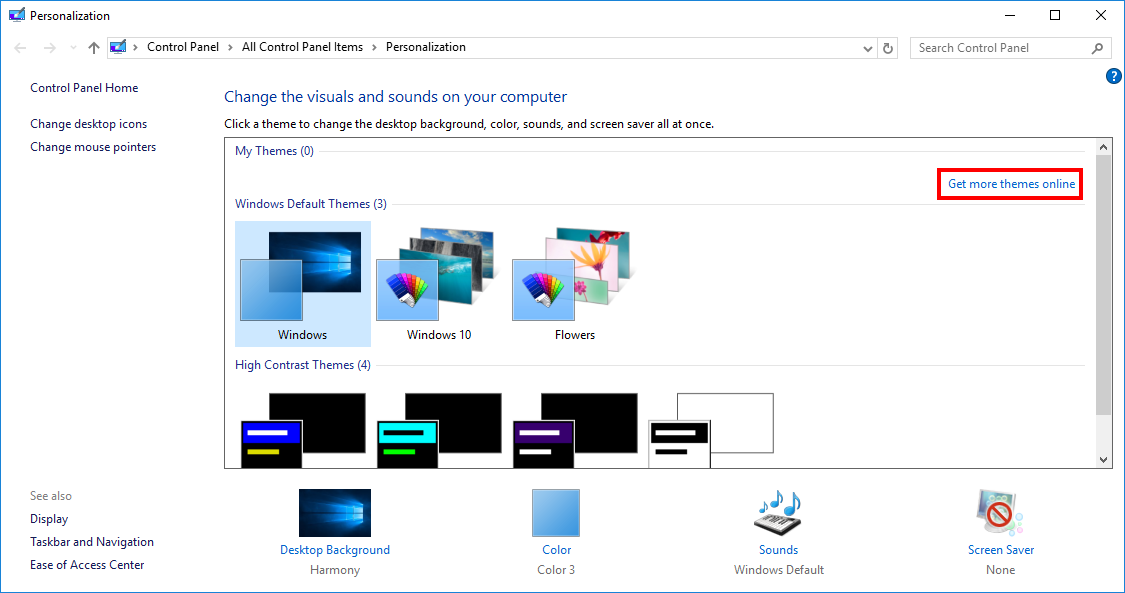
Task: Click the Forward navigation arrow
Action: 50,48
